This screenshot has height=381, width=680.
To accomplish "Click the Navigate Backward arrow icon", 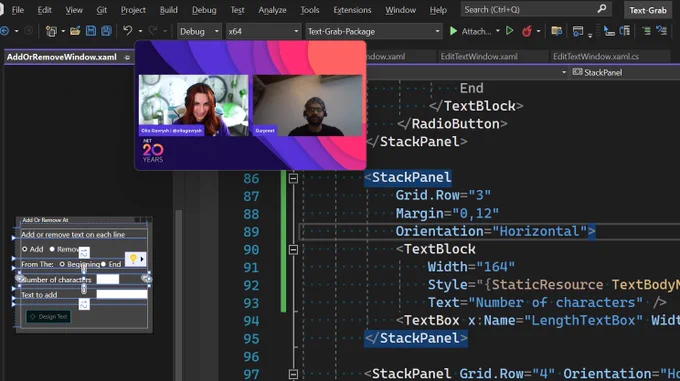I will click(x=5, y=31).
